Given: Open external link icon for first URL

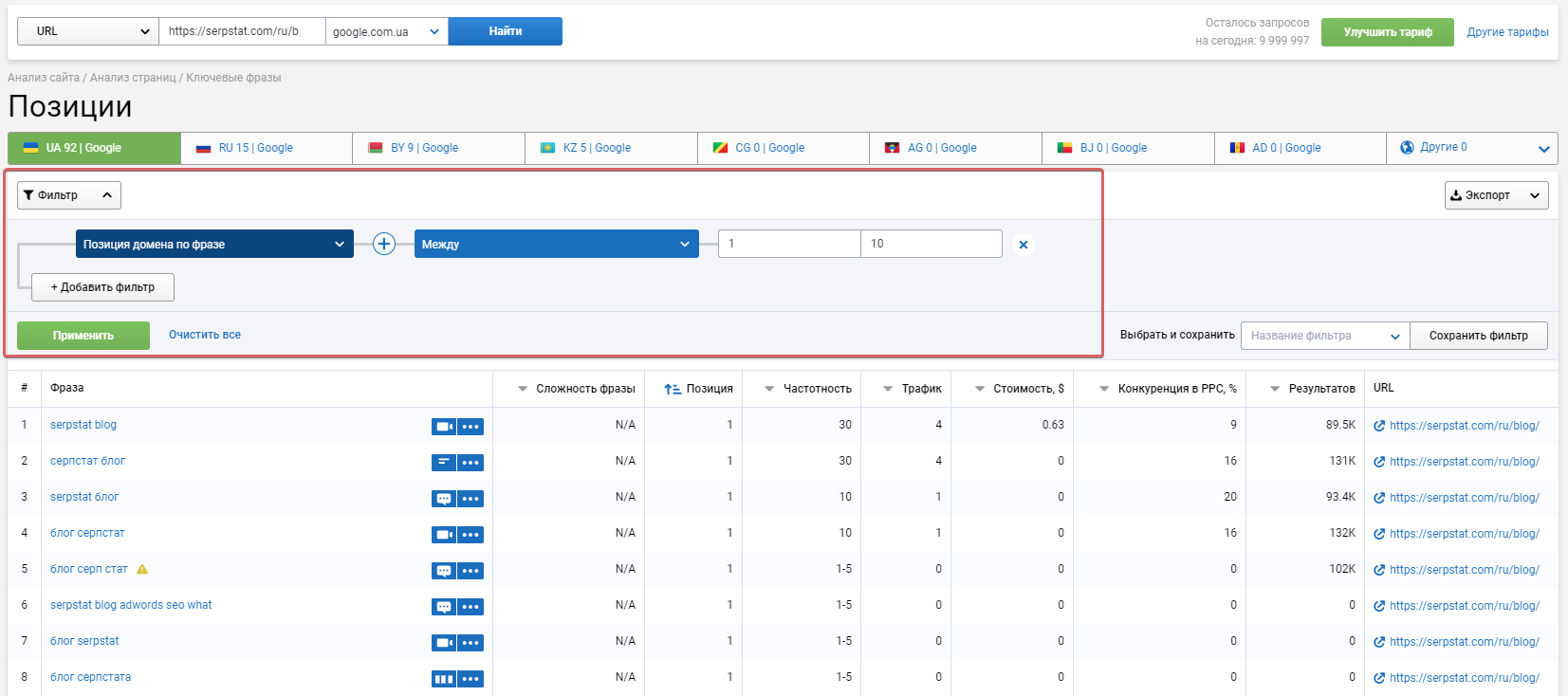Looking at the screenshot, I should click(x=1379, y=426).
